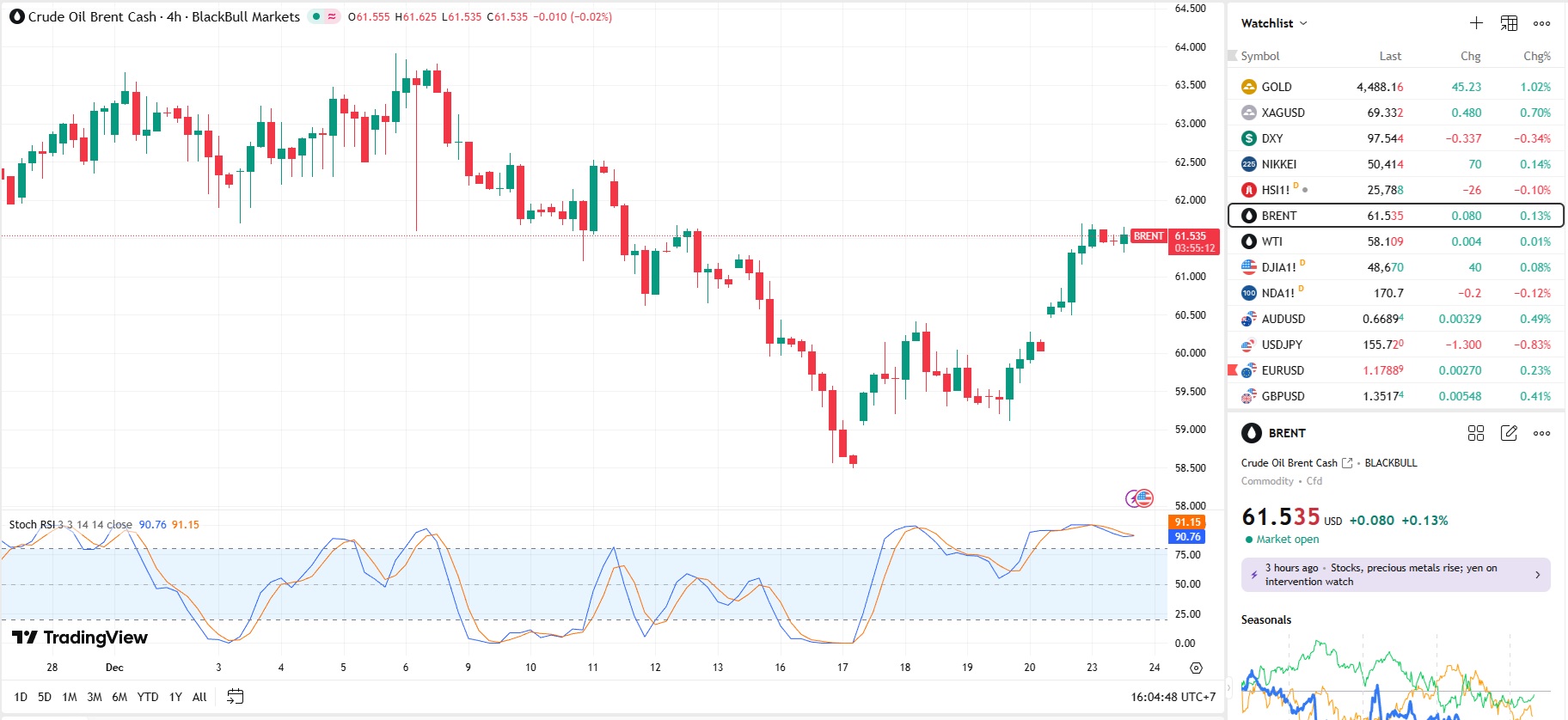Viewport: 1568px width, 720px height.
Task: Click the plus icon to add a watchlist symbol
Action: (1476, 23)
